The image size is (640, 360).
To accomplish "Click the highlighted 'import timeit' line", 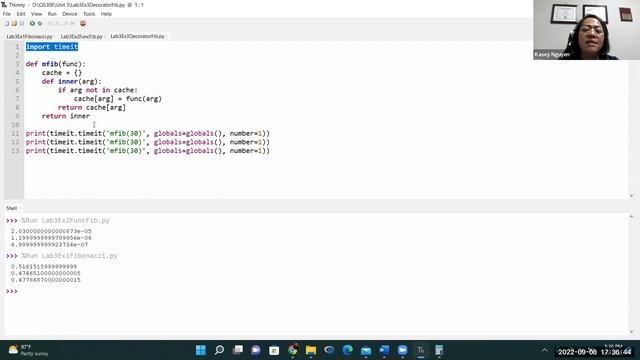I will point(52,47).
